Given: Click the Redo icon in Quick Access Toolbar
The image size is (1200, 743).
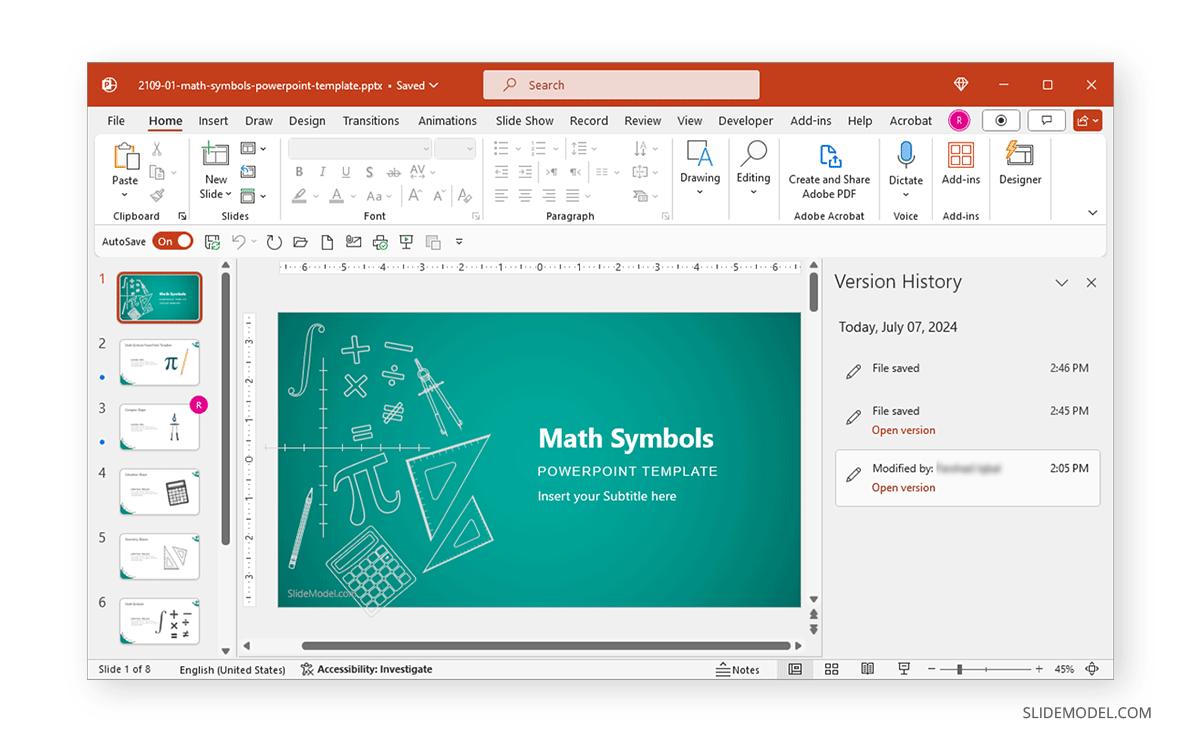Looking at the screenshot, I should click(273, 242).
